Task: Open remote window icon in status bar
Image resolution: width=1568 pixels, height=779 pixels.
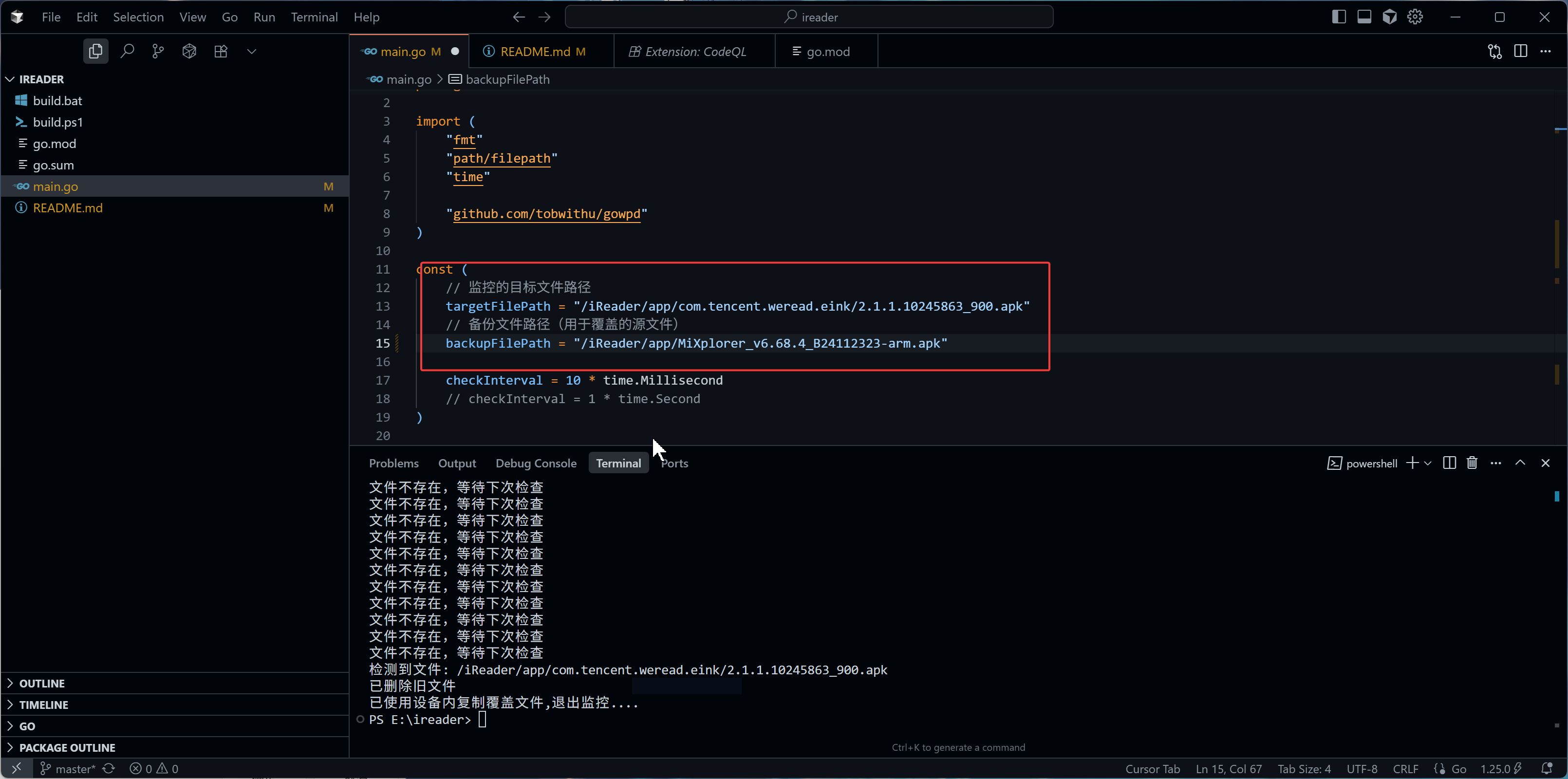Action: (17, 768)
